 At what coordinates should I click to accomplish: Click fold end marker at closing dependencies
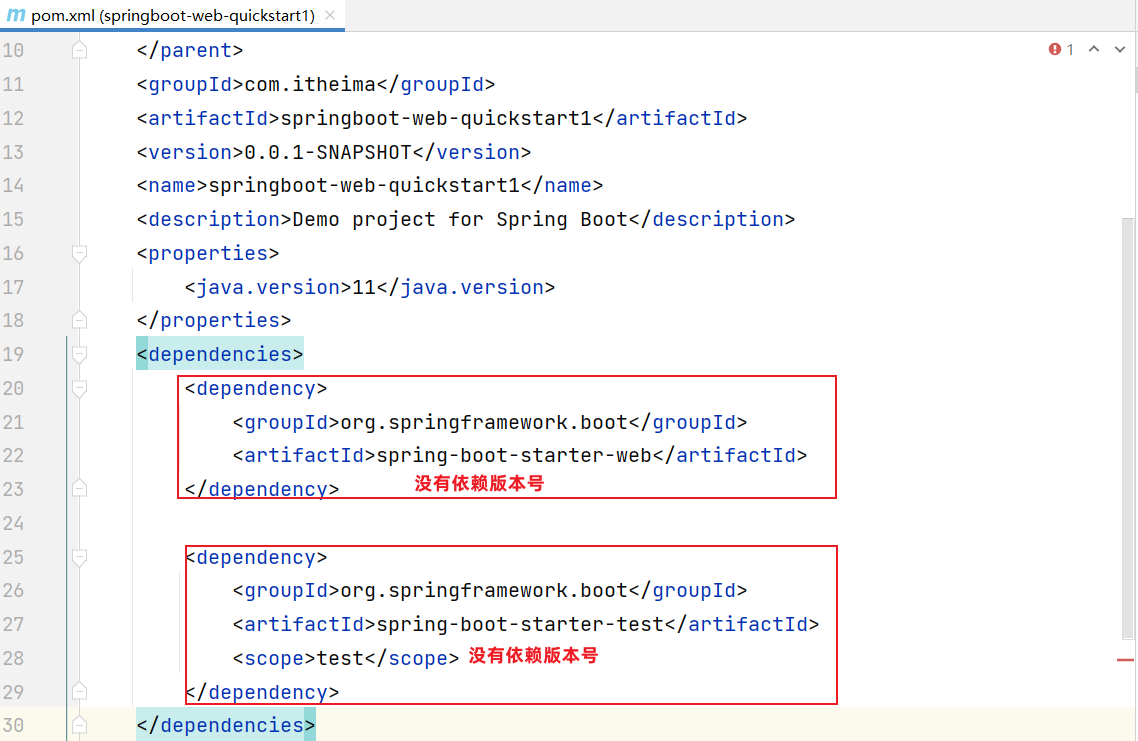80,726
